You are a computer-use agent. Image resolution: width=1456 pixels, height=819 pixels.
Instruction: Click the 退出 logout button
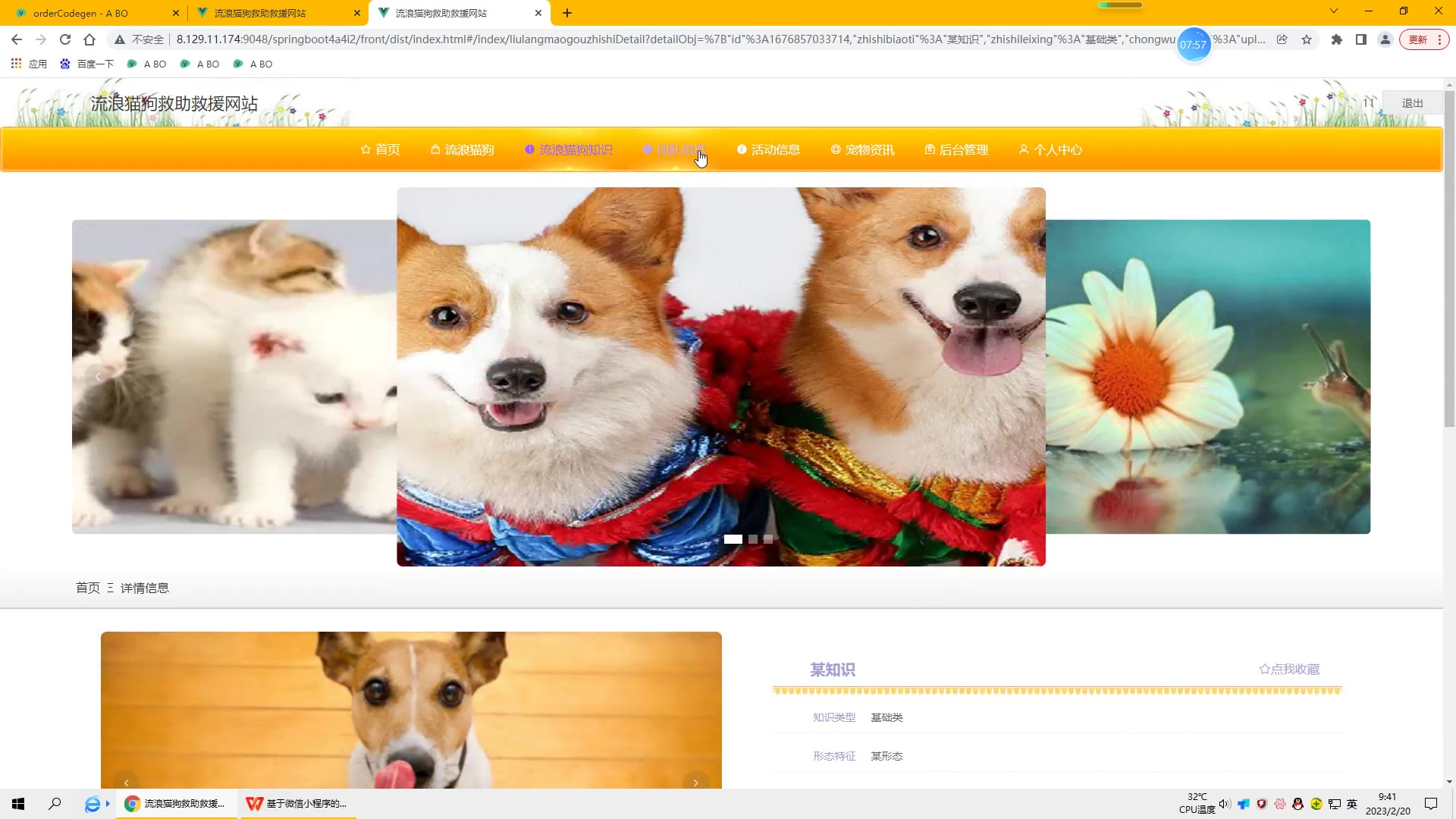click(1412, 103)
